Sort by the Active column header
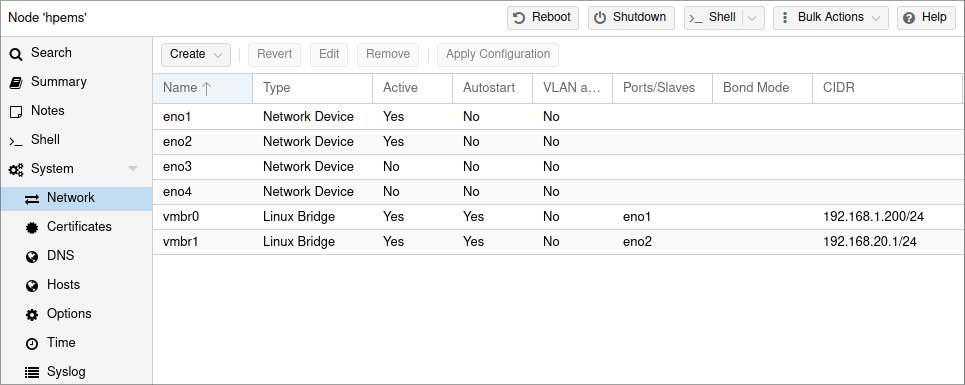The image size is (965, 385). point(412,88)
